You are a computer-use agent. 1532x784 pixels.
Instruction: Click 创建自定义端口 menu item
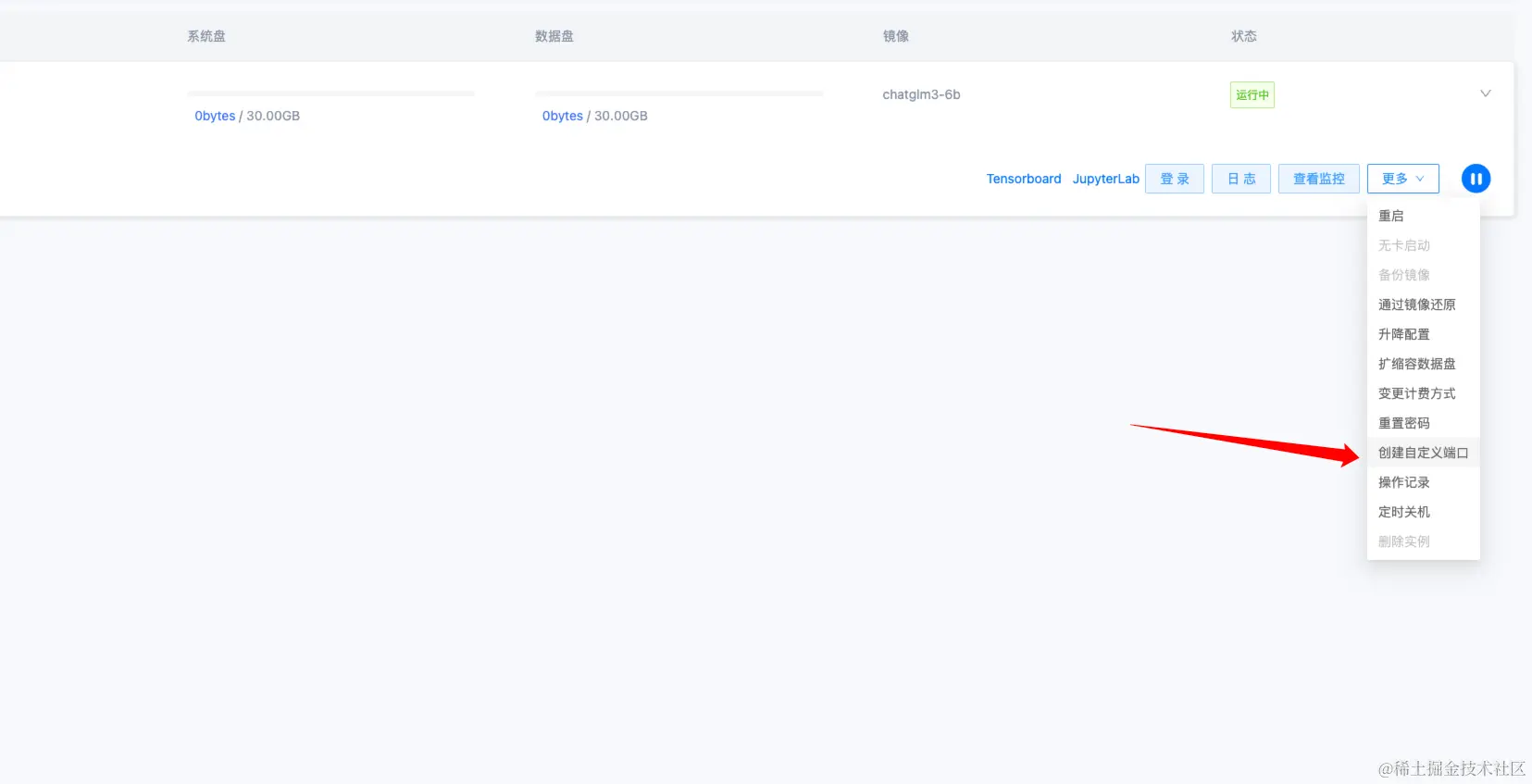pyautogui.click(x=1424, y=453)
